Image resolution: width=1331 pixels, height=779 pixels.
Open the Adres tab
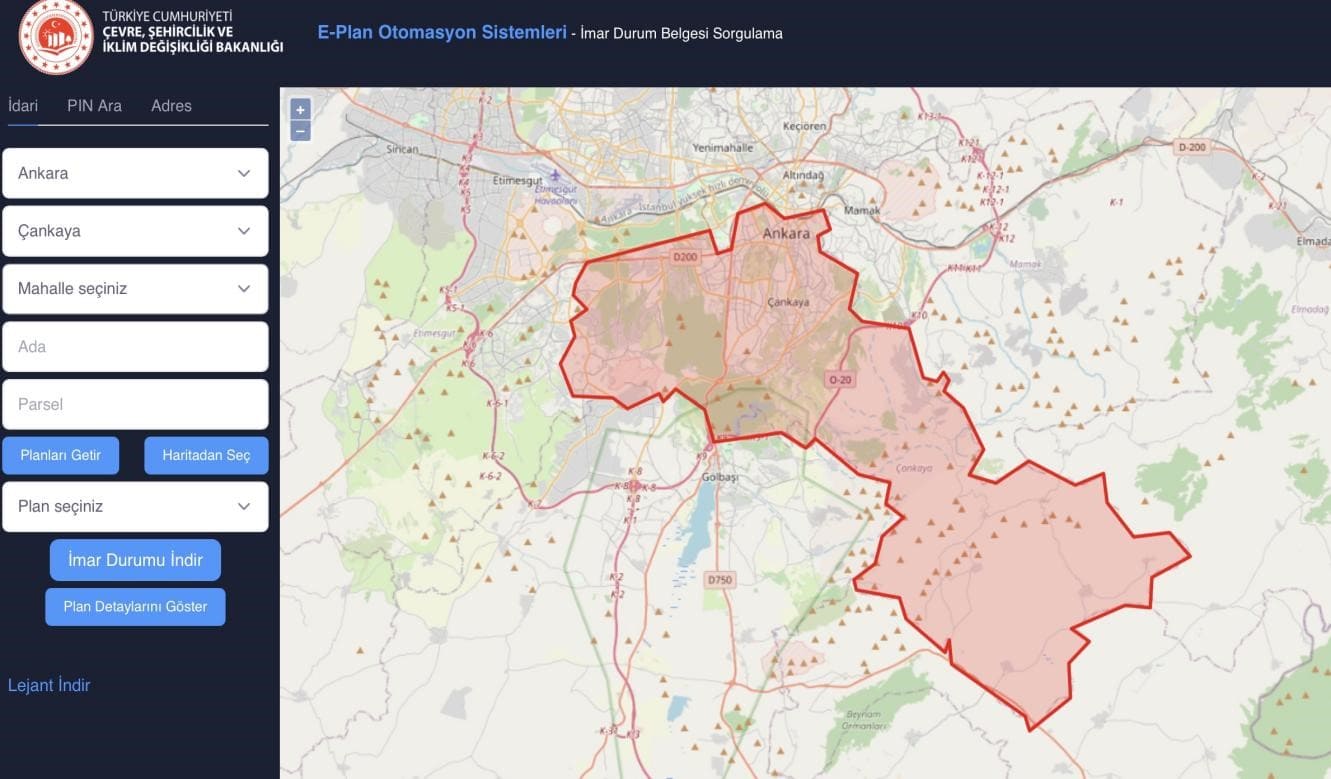coord(171,106)
